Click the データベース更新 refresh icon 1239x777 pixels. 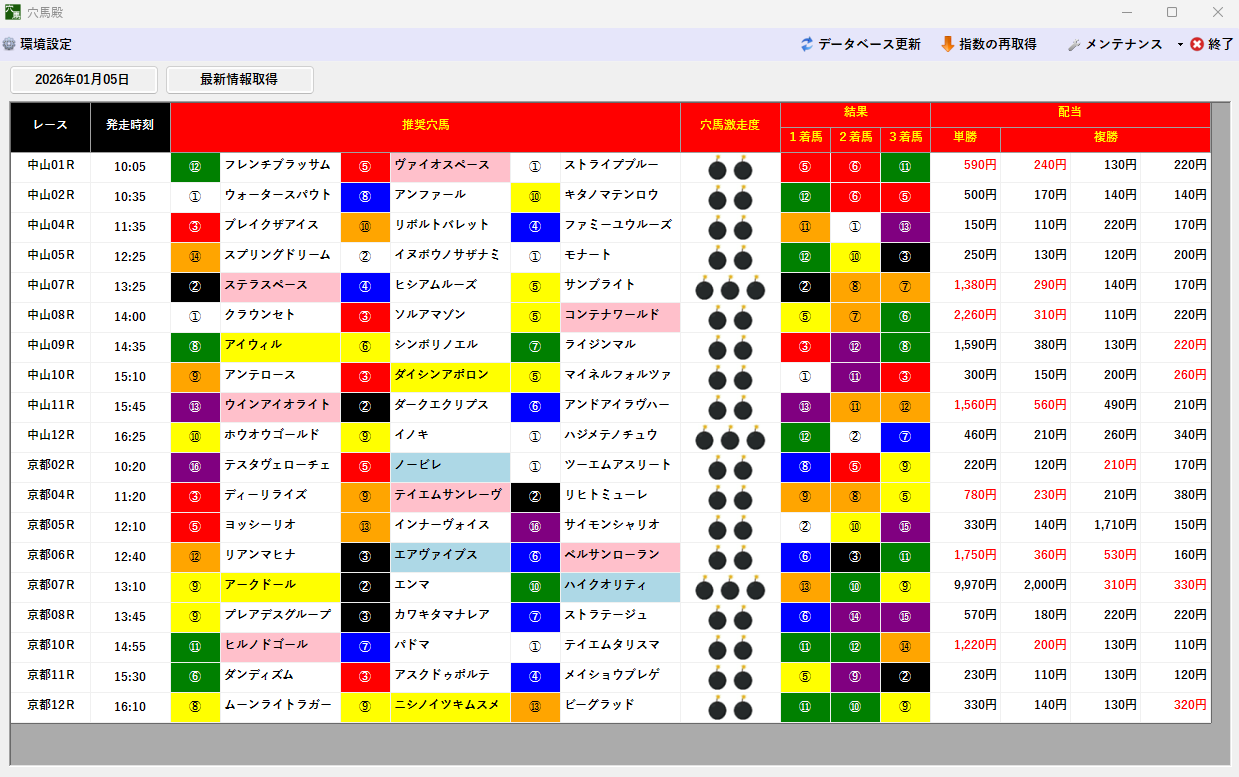click(807, 45)
